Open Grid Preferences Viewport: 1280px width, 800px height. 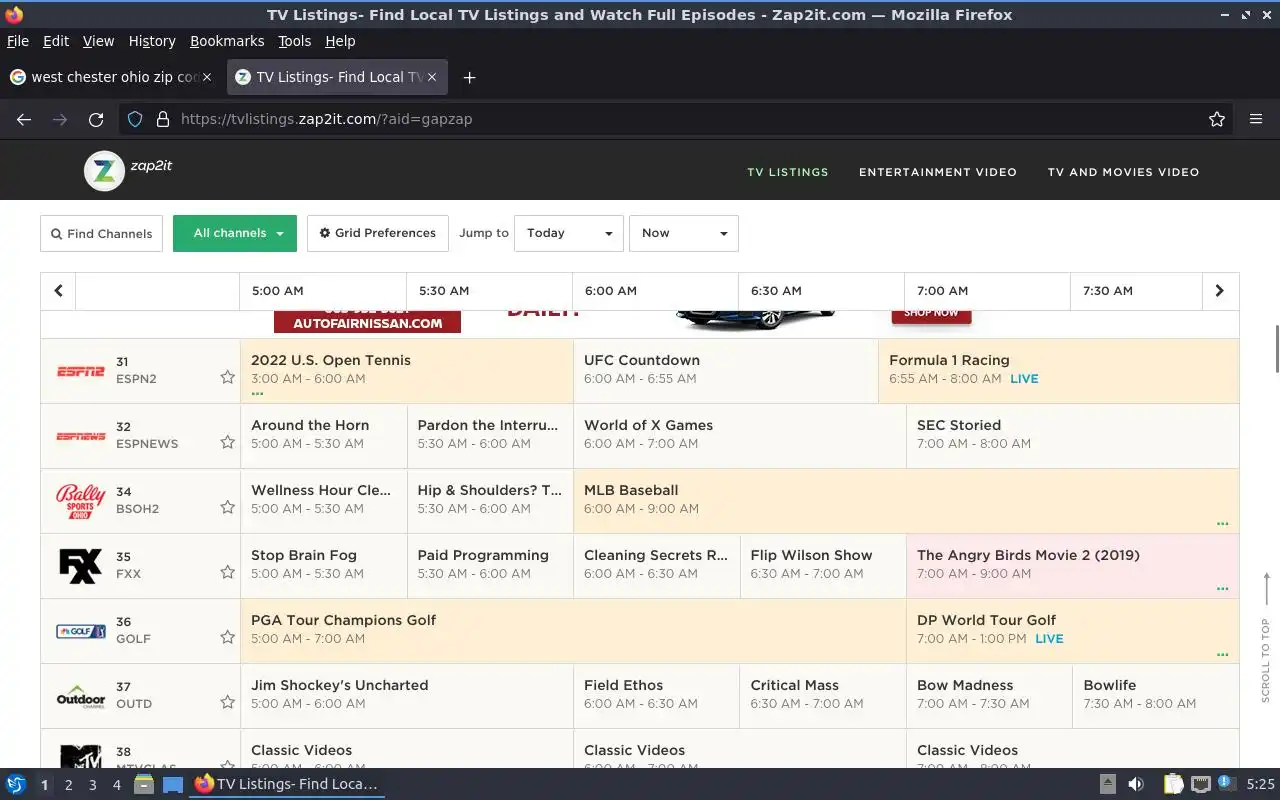point(378,233)
